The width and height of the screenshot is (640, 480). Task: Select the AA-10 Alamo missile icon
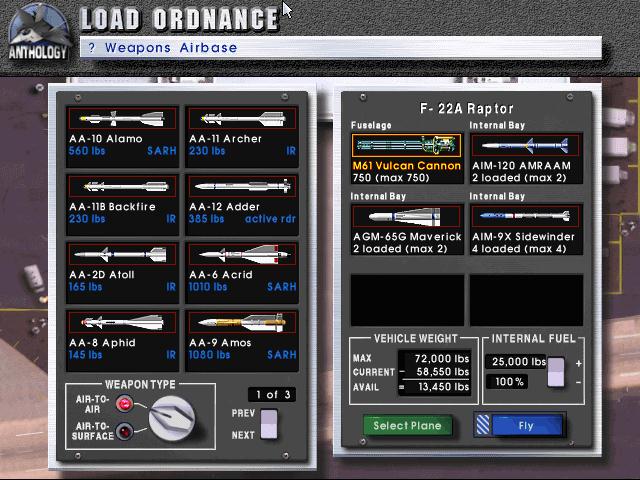pos(122,118)
